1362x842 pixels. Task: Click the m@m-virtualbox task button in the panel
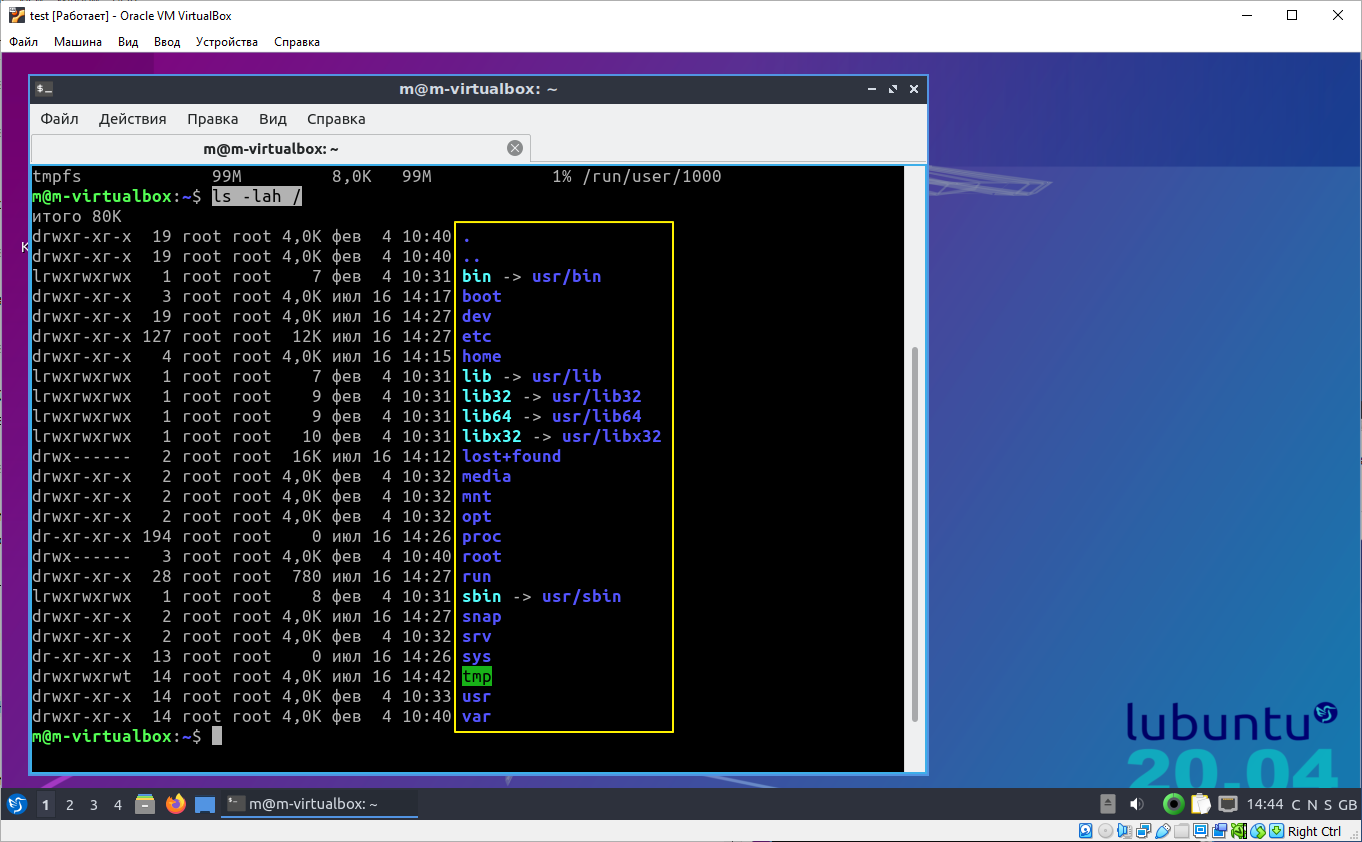tap(319, 804)
